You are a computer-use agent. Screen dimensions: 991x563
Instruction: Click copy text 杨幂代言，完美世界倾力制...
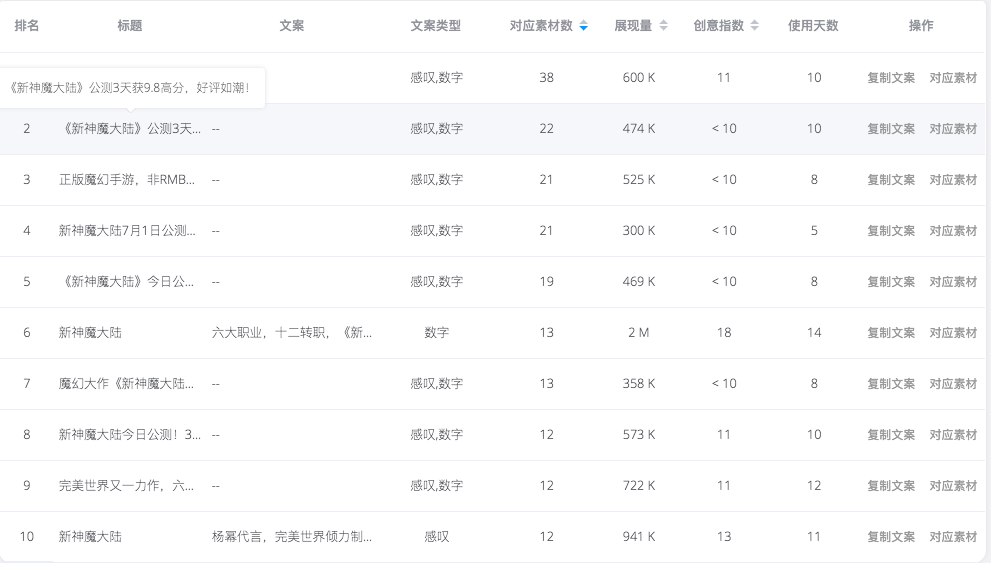(x=291, y=536)
